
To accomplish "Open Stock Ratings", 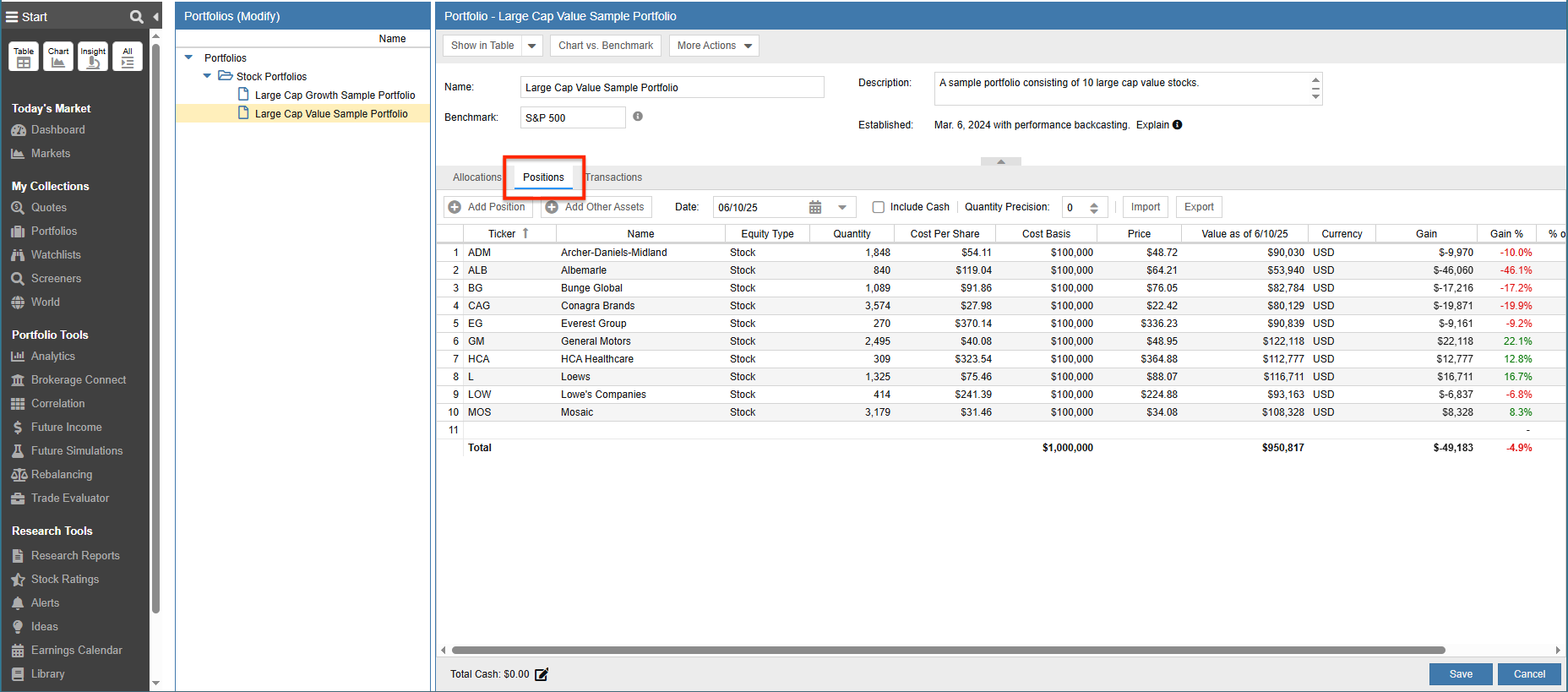I will [55, 580].
